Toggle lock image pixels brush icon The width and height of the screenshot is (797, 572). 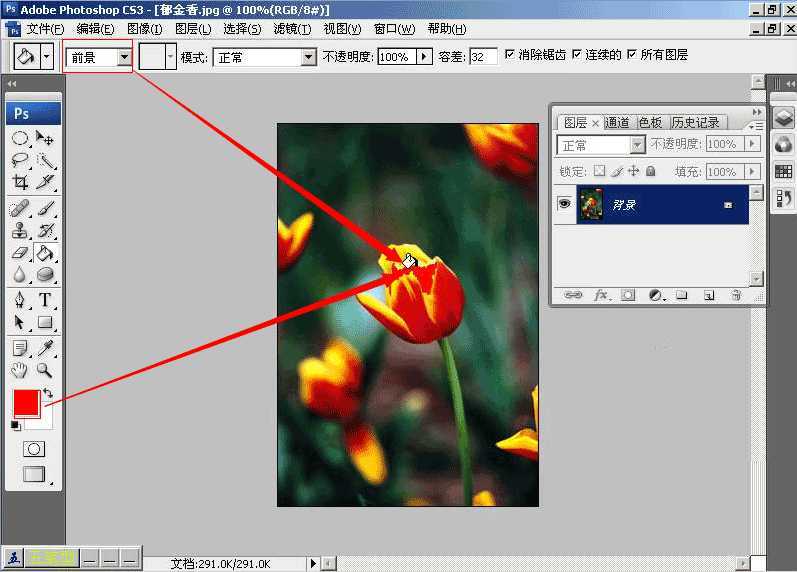617,171
